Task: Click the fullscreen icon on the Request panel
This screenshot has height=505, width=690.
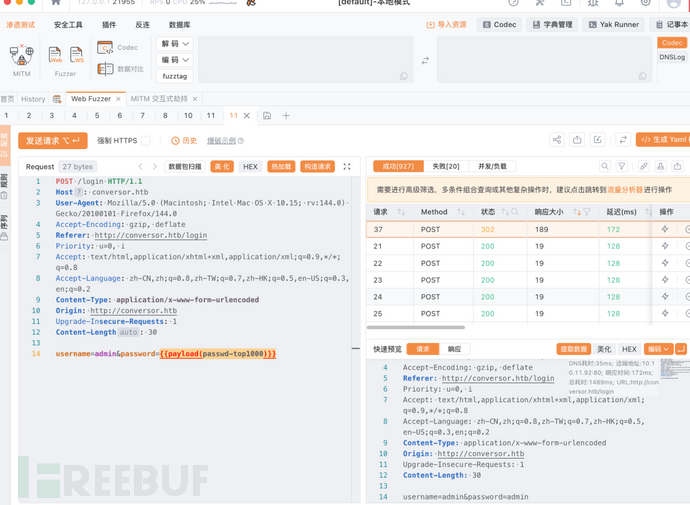Action: click(347, 167)
